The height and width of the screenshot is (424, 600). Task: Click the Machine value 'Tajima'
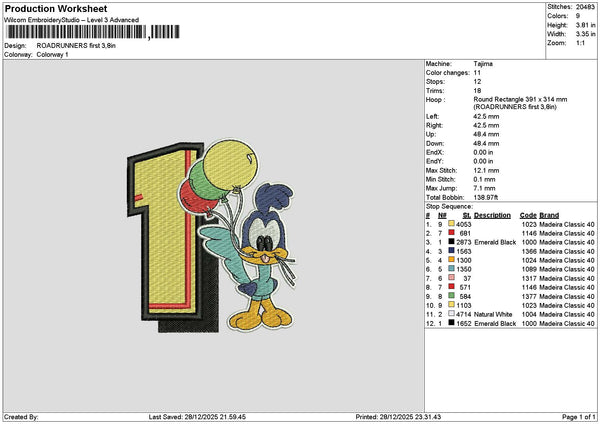click(x=483, y=64)
